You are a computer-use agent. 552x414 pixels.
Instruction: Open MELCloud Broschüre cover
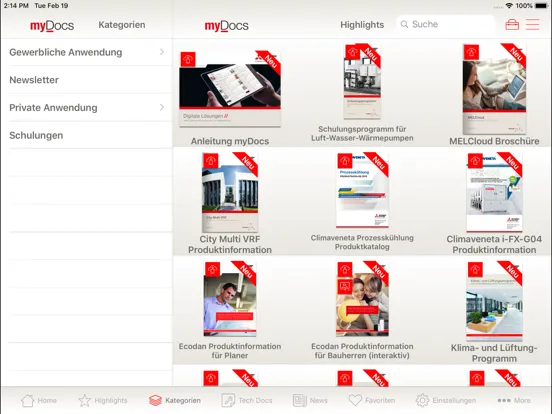(494, 89)
